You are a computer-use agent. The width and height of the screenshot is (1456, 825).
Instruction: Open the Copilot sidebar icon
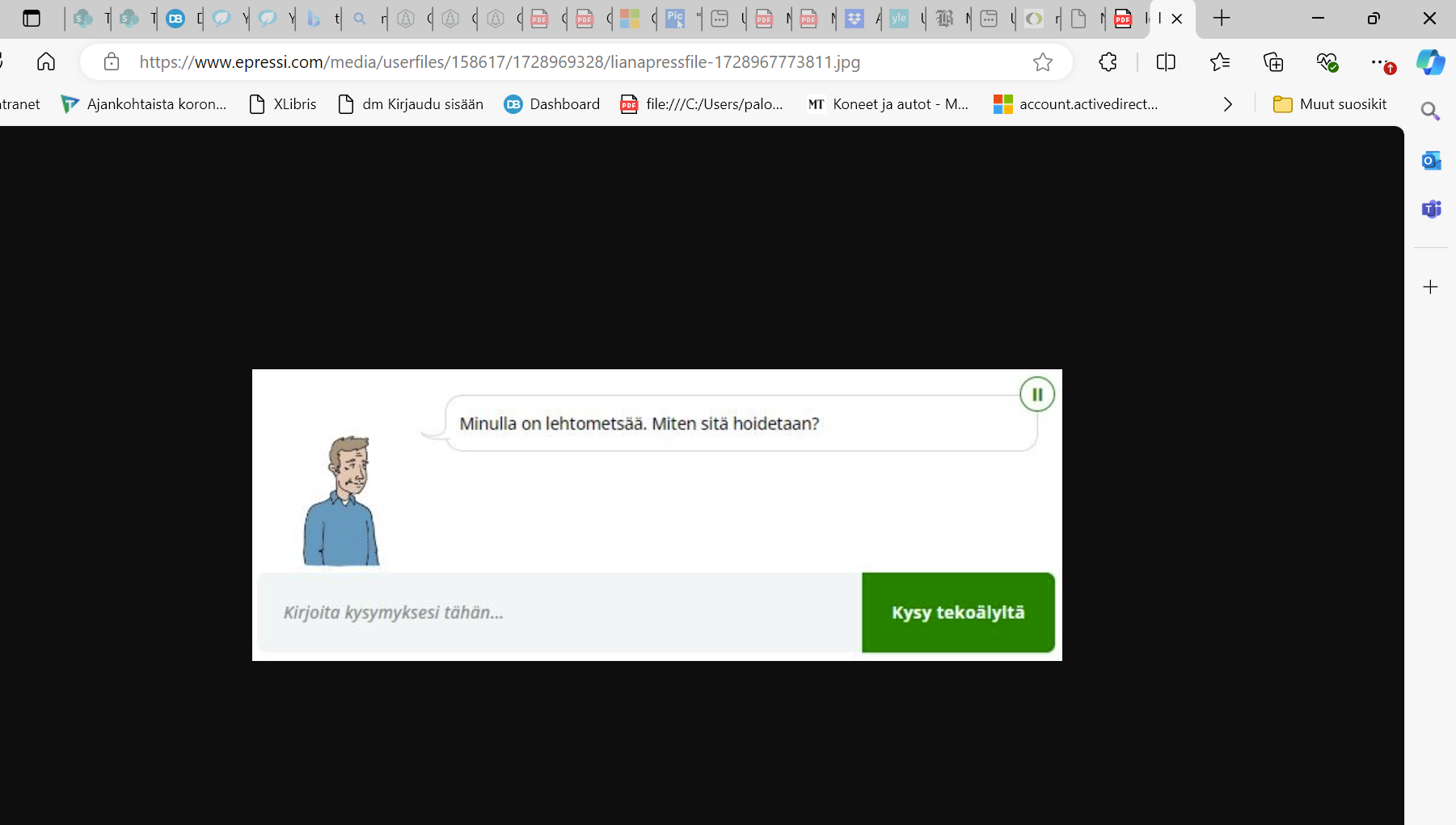pos(1431,62)
